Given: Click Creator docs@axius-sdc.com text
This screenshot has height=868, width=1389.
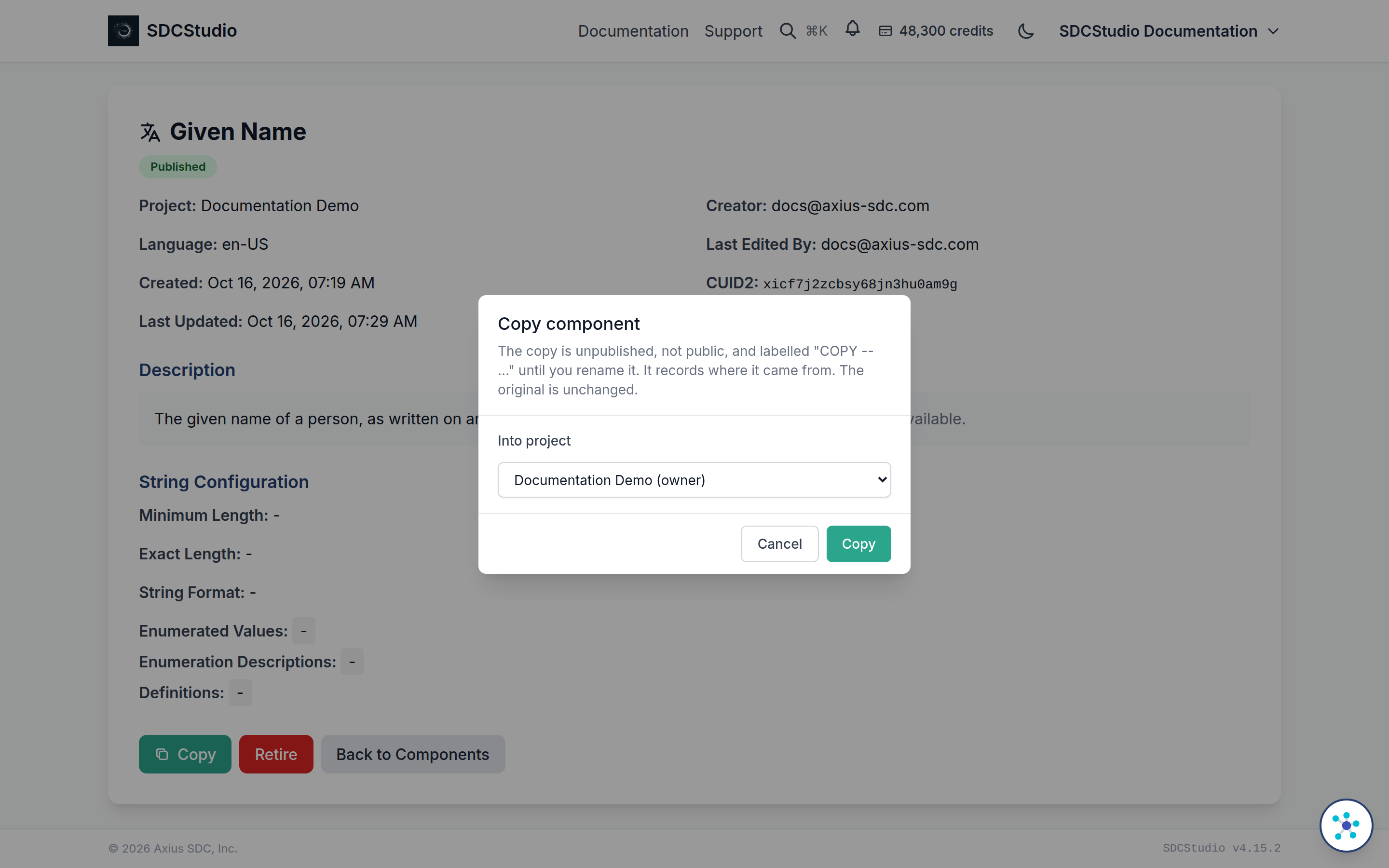Looking at the screenshot, I should coord(817,206).
